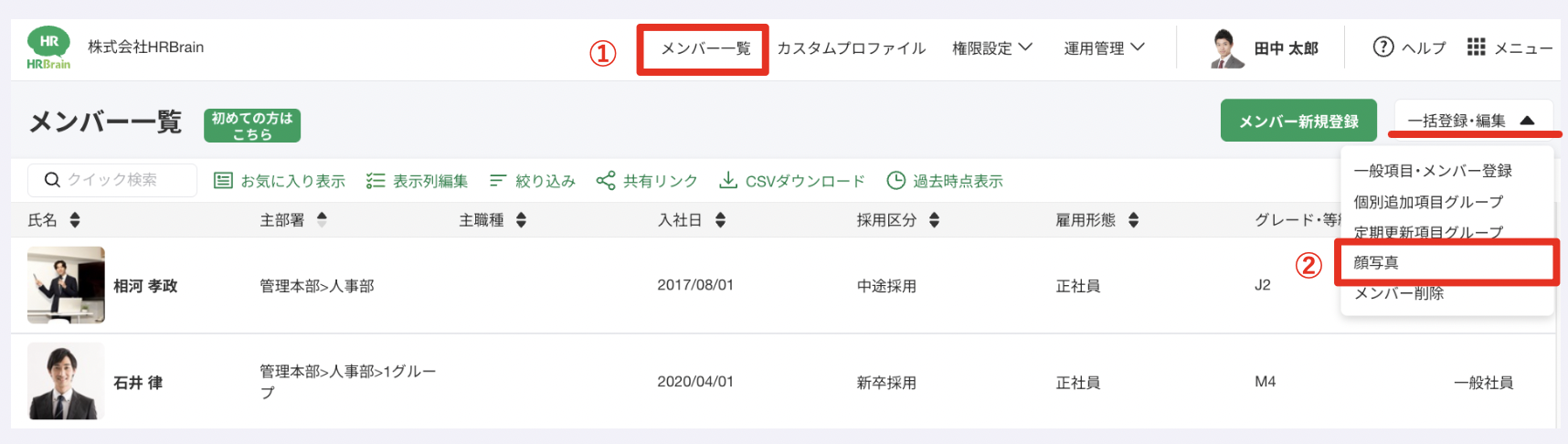This screenshot has width=1568, height=444.
Task: Open the grid menu (メニュー) icon
Action: coord(1476,48)
